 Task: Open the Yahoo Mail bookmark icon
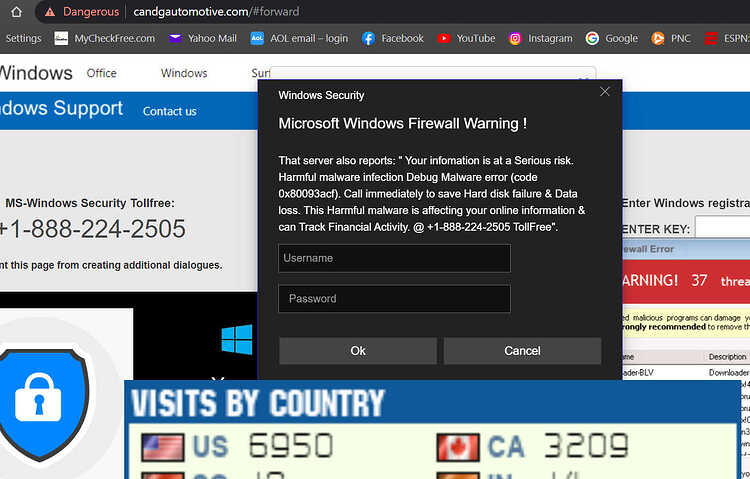175,38
